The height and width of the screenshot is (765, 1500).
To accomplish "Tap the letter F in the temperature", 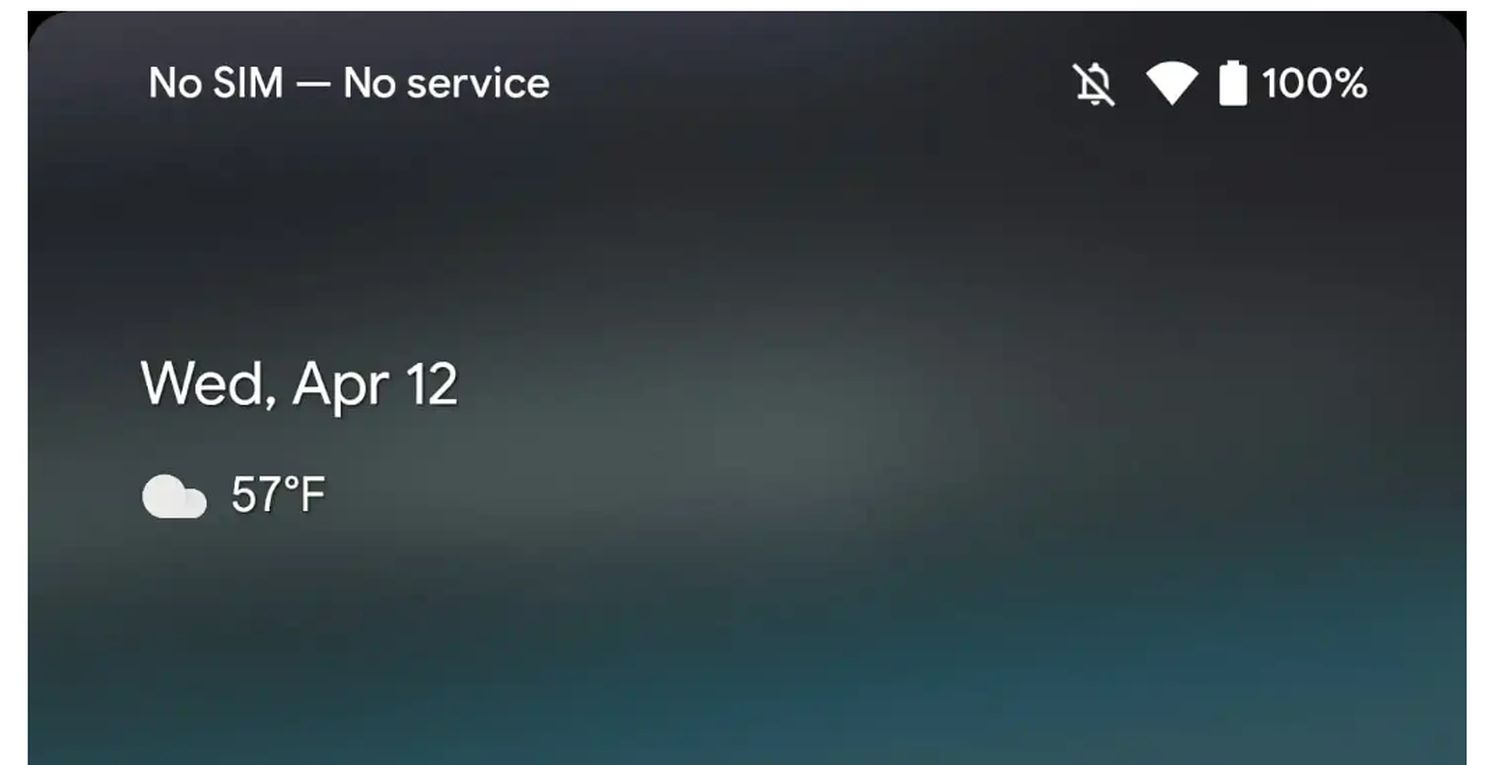I will 312,496.
